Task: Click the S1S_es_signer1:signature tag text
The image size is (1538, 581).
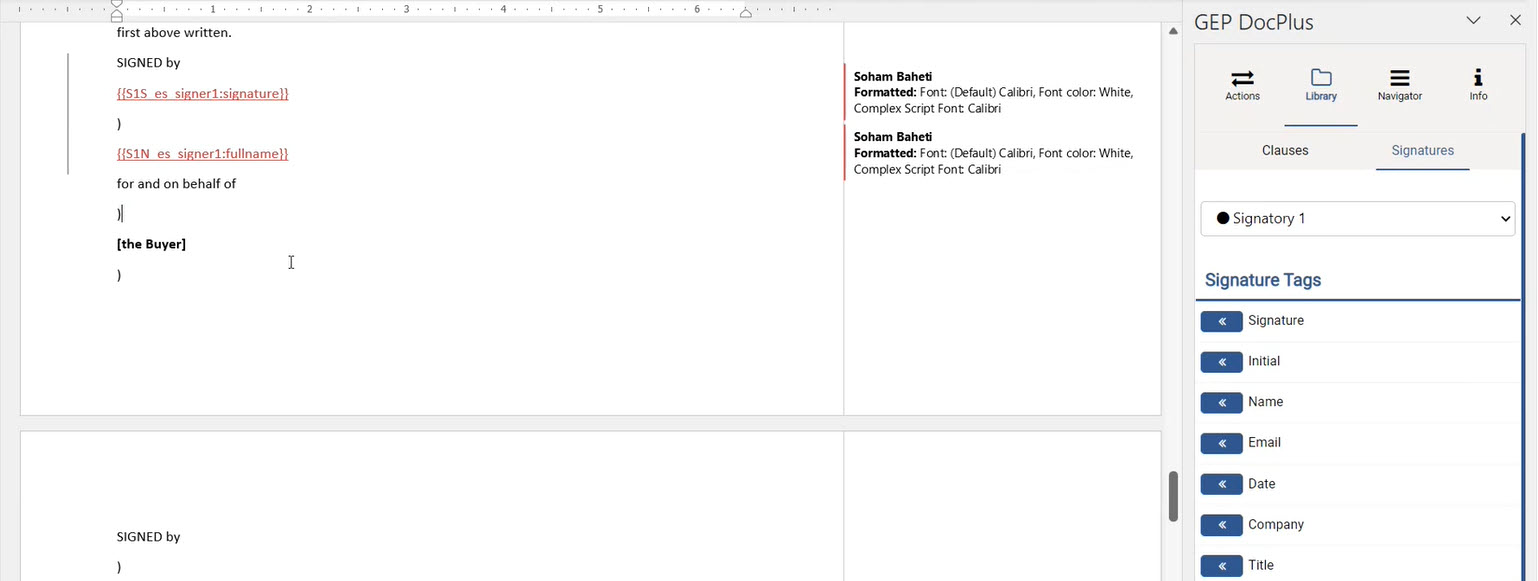Action: [x=202, y=93]
